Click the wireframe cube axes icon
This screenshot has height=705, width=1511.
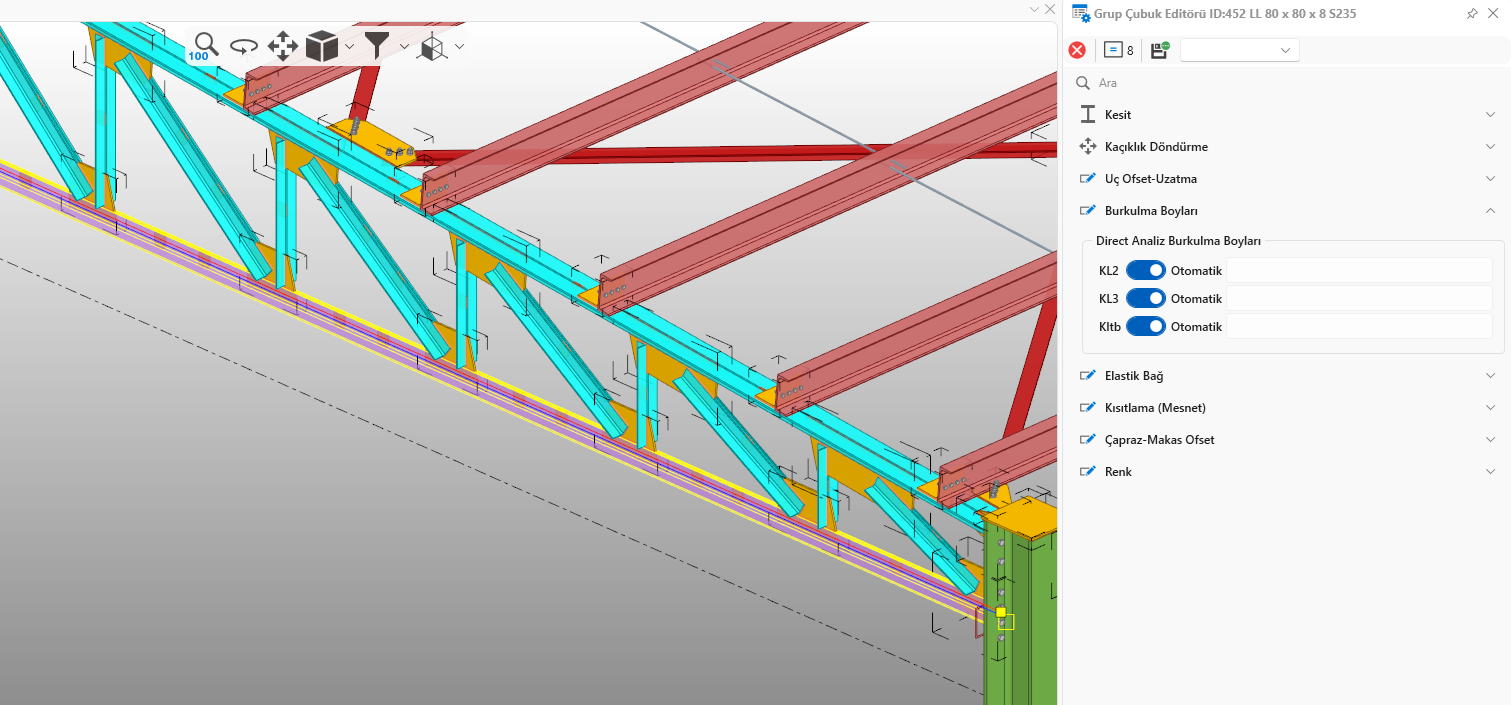point(433,46)
